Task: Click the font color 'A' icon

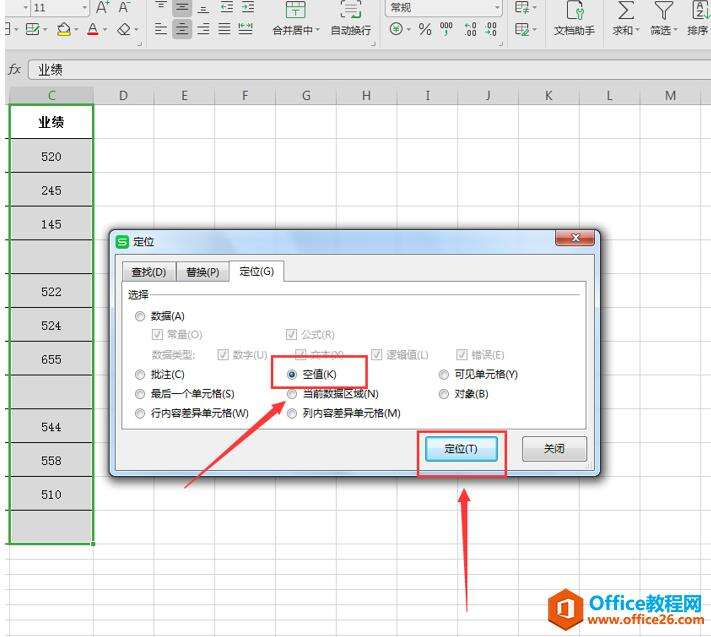Action: (x=92, y=30)
